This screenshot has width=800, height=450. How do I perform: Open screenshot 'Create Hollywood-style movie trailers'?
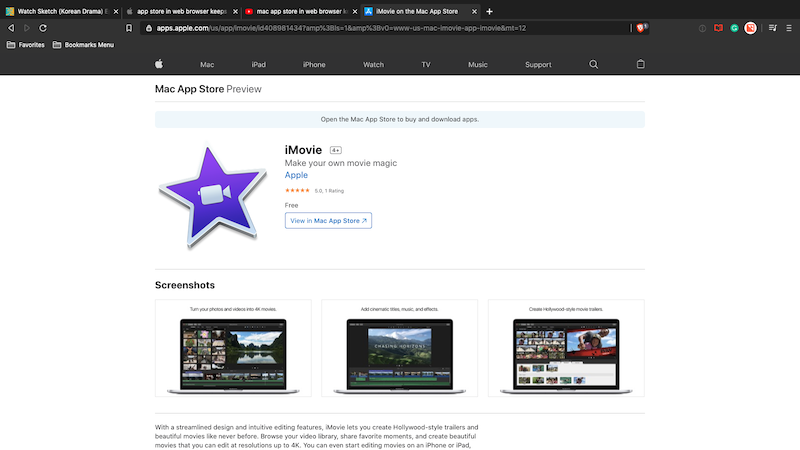click(566, 348)
